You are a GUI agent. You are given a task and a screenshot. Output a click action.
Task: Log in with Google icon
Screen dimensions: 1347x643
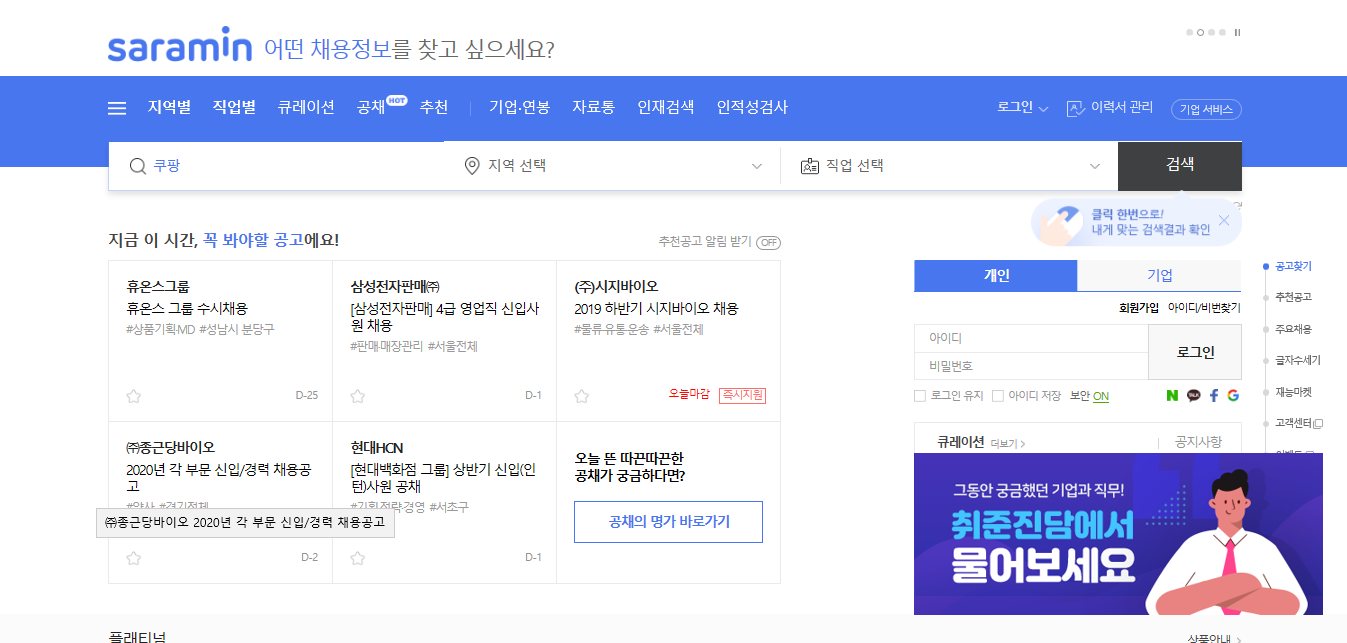[1233, 396]
